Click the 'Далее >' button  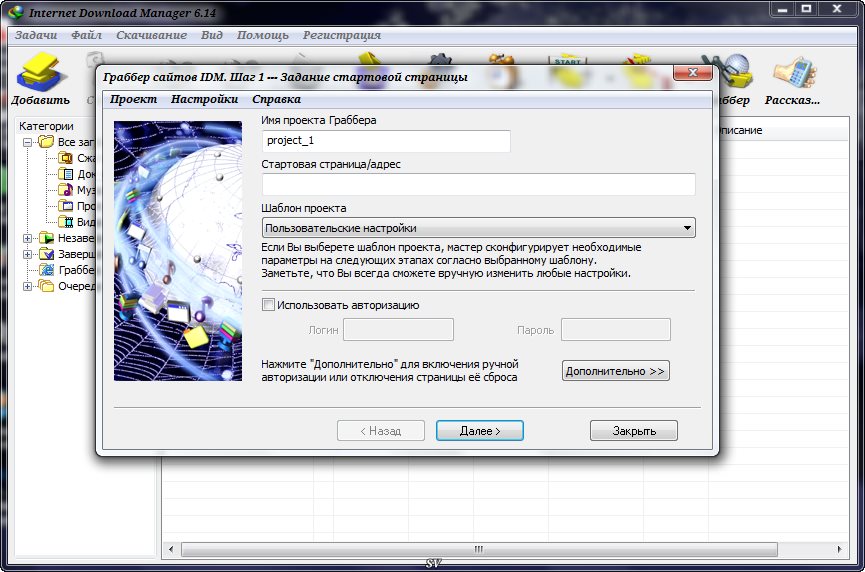point(479,431)
